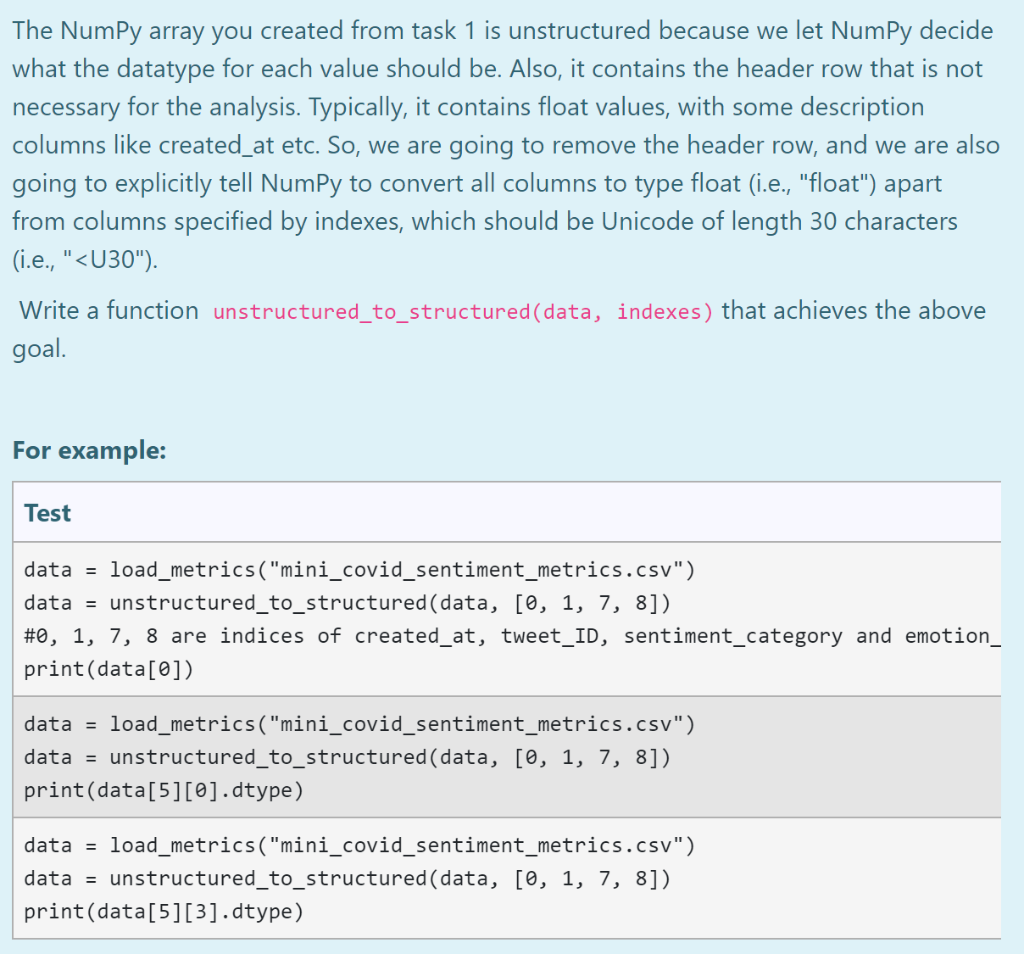This screenshot has width=1024, height=954.
Task: Click inside the first test code block
Action: pyautogui.click(x=400, y=620)
